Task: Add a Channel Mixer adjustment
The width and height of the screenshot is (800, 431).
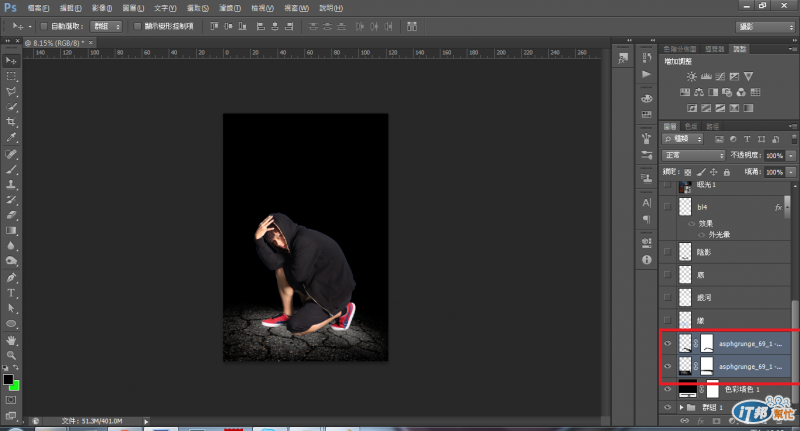Action: click(x=741, y=92)
